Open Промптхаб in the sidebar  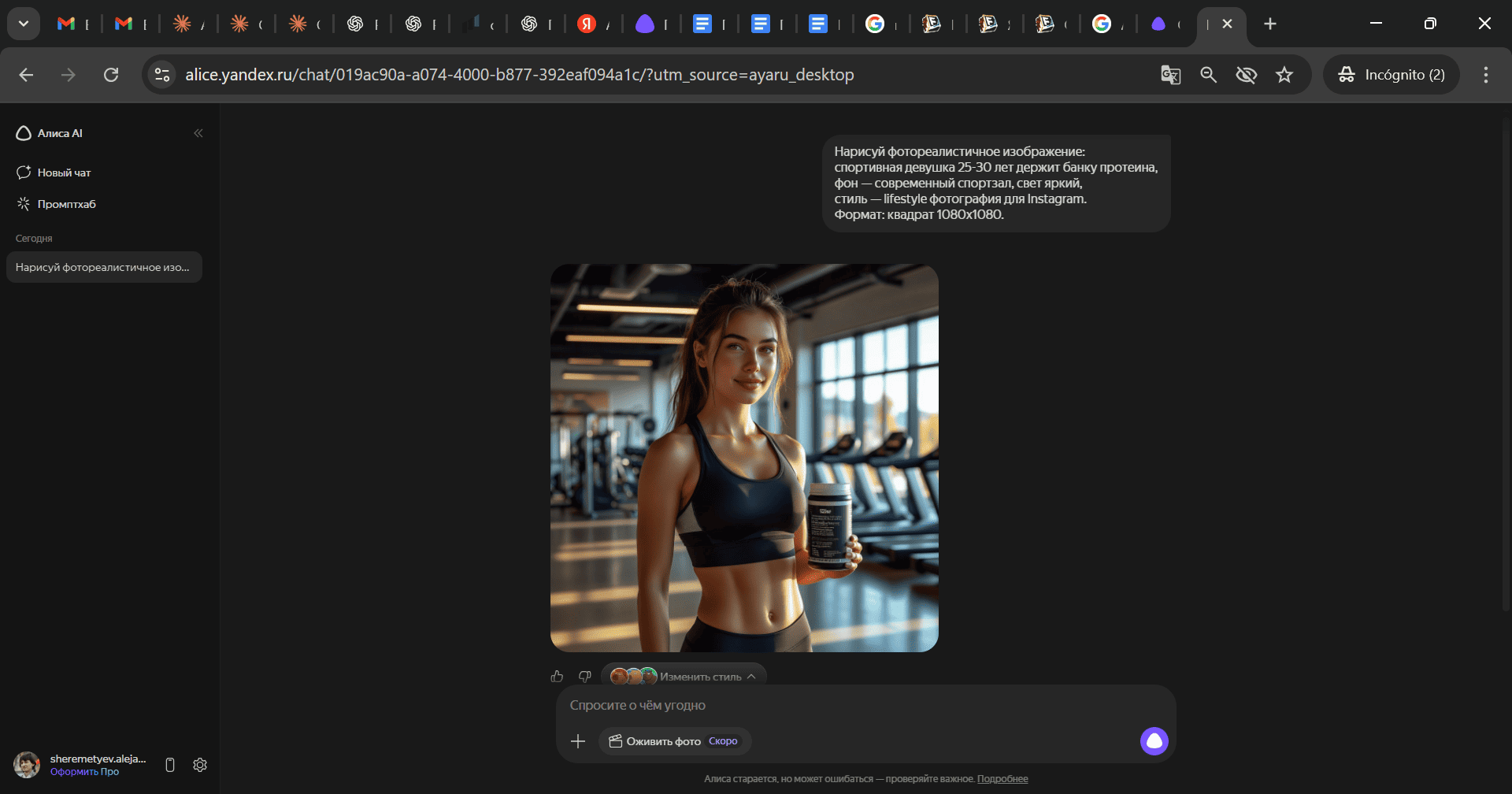(66, 204)
